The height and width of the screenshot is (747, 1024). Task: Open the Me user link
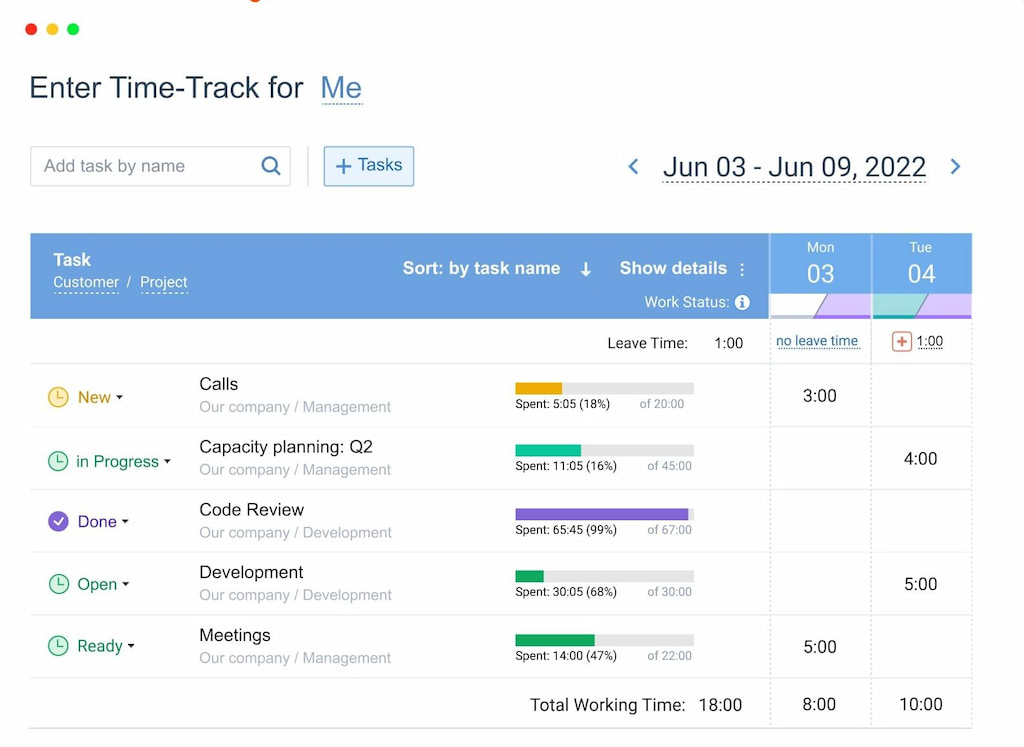pos(341,88)
